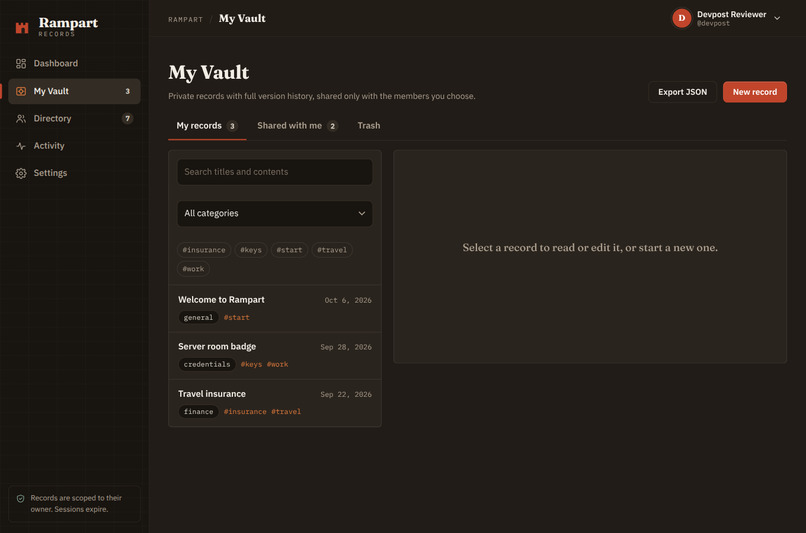This screenshot has width=806, height=533.
Task: Switch to the Shared with me tab
Action: [297, 126]
